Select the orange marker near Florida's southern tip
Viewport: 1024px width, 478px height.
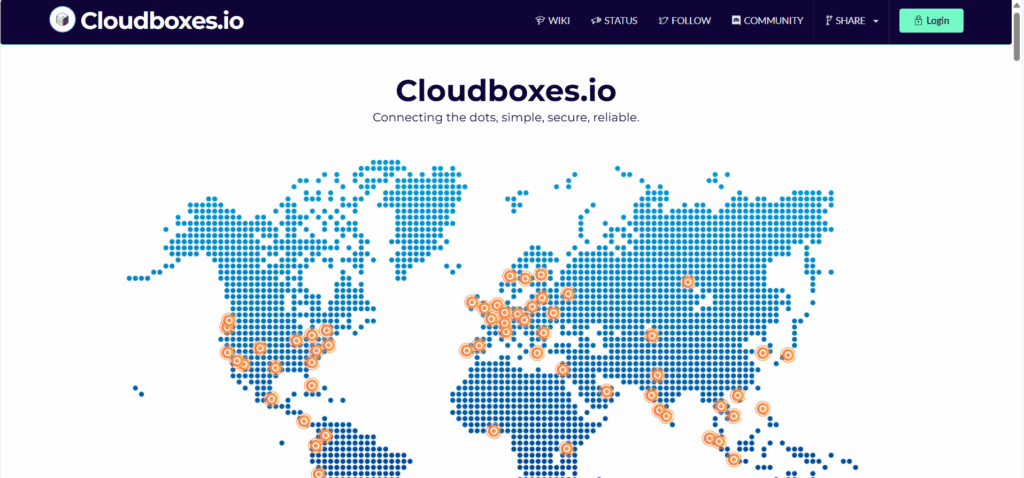tap(312, 386)
